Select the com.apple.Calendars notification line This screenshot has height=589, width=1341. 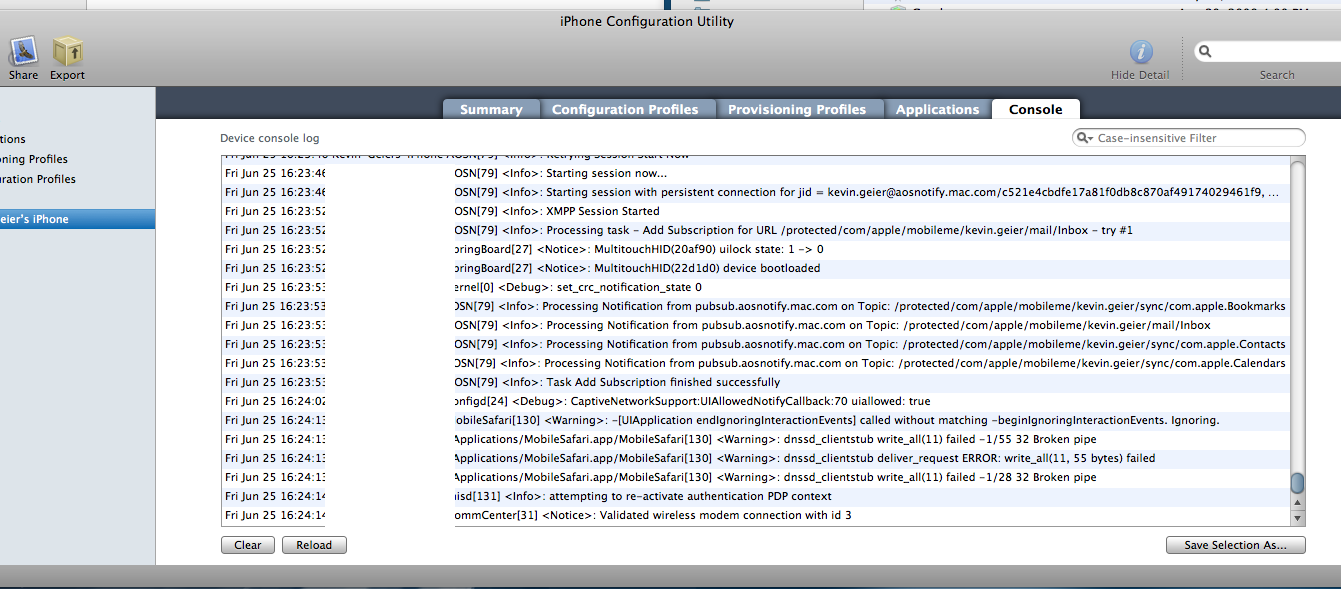tap(755, 363)
